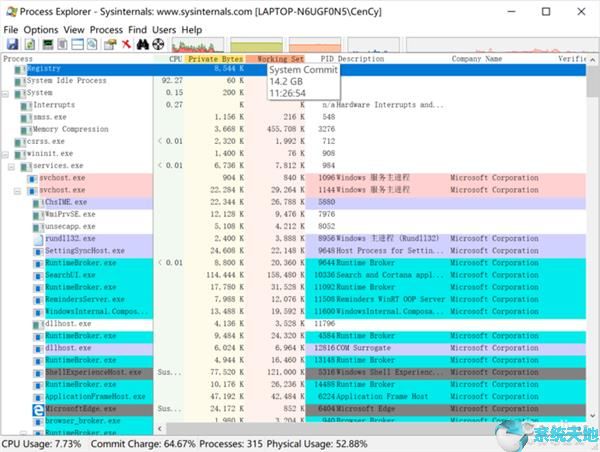600x452 pixels.
Task: Toggle the Show Lower Pane toolbar icon
Action: point(77,44)
